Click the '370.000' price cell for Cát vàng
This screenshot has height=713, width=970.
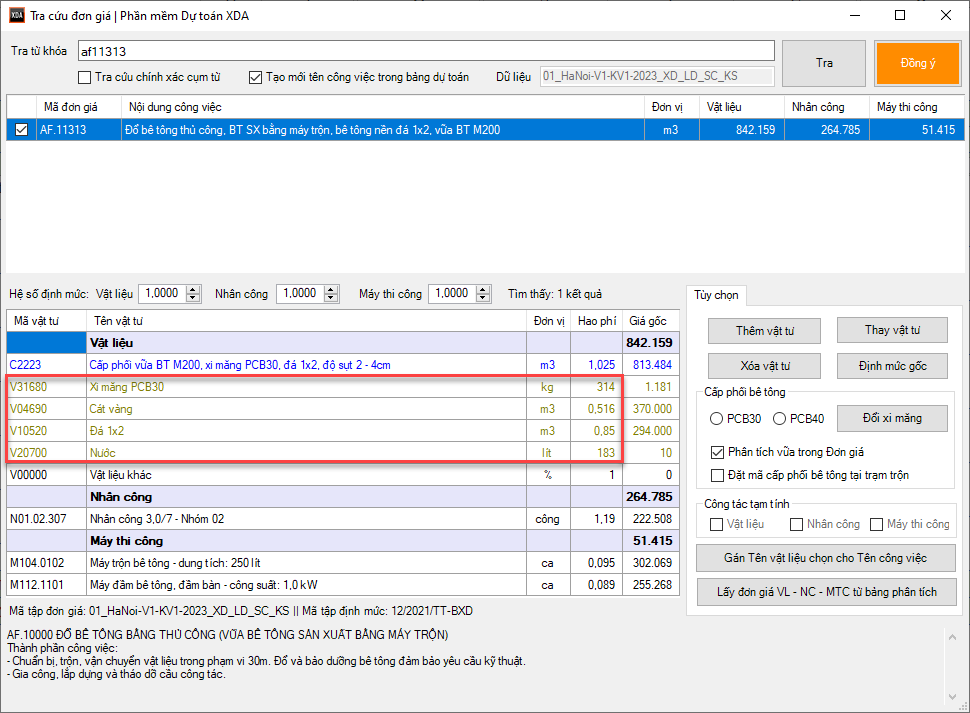(x=651, y=409)
